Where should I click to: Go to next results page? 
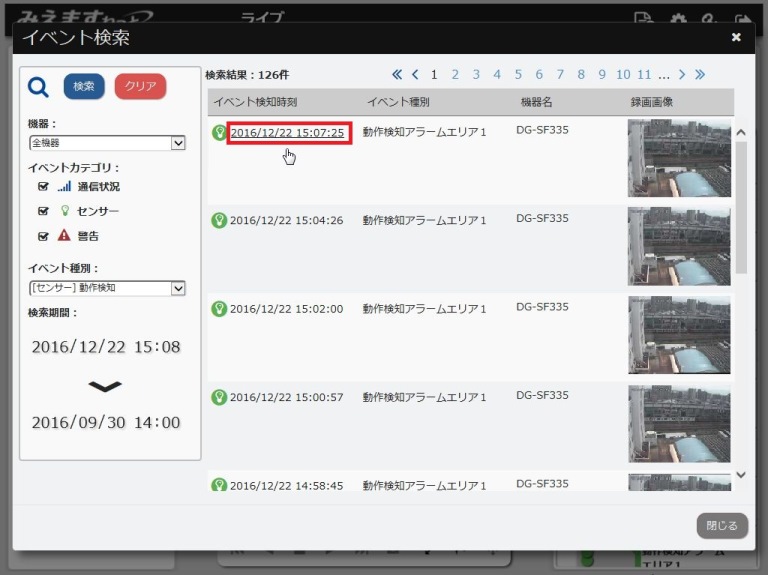[682, 74]
